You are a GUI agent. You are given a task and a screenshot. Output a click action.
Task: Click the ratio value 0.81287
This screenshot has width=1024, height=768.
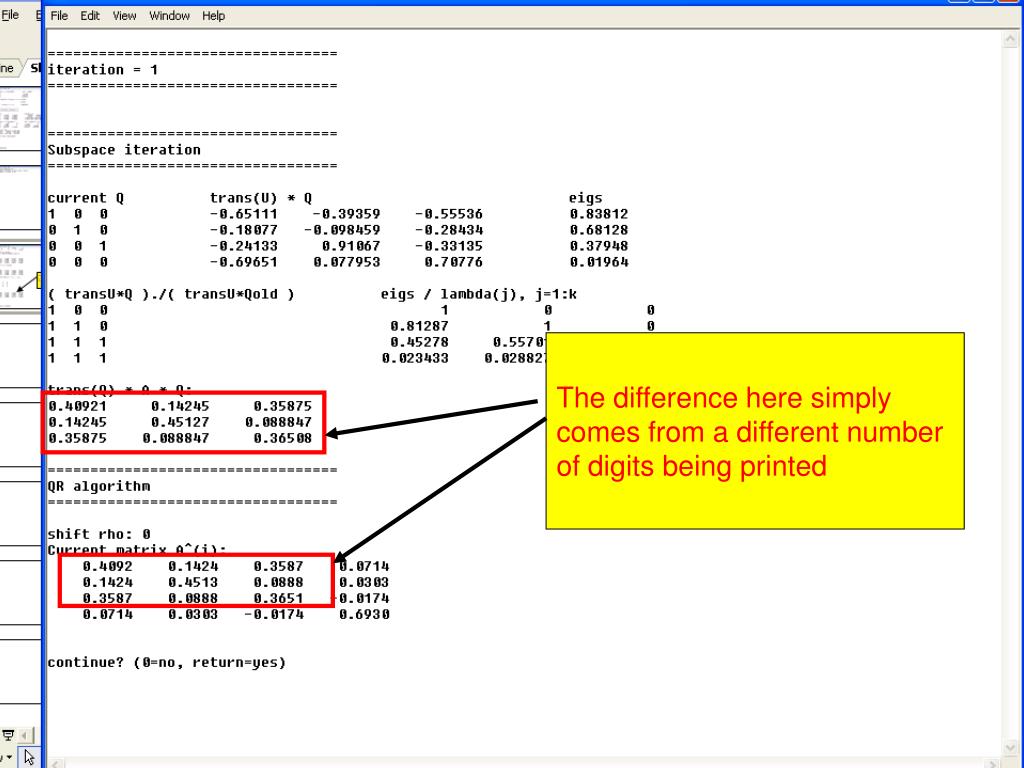point(419,326)
